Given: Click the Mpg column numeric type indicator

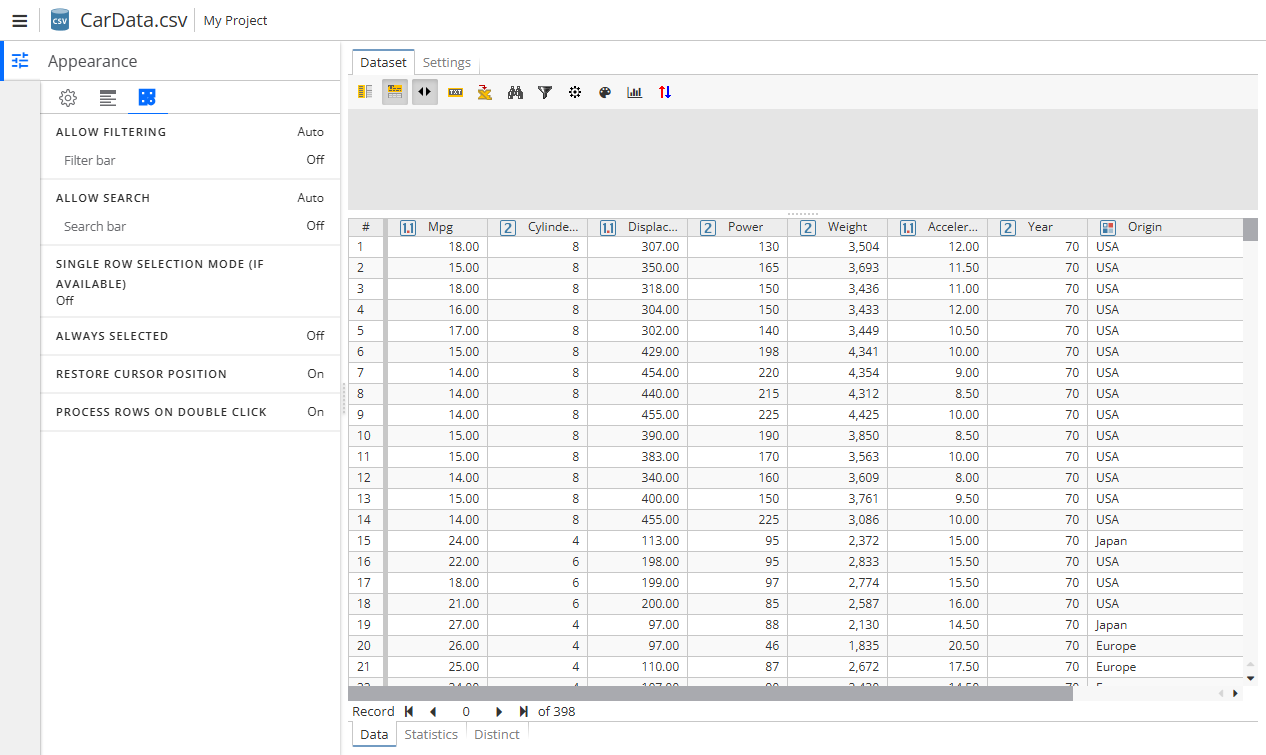Looking at the screenshot, I should click(408, 227).
